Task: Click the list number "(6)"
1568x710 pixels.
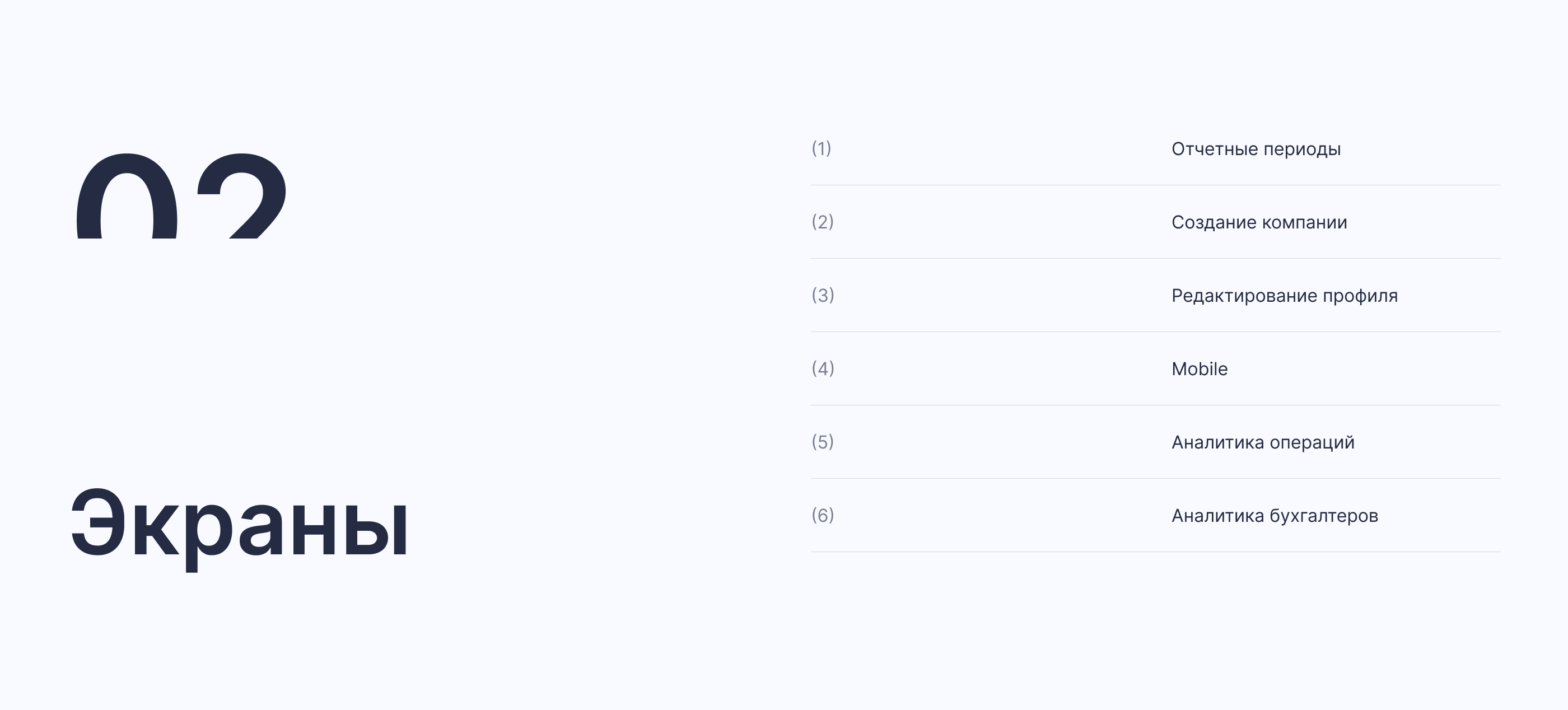Action: (822, 515)
